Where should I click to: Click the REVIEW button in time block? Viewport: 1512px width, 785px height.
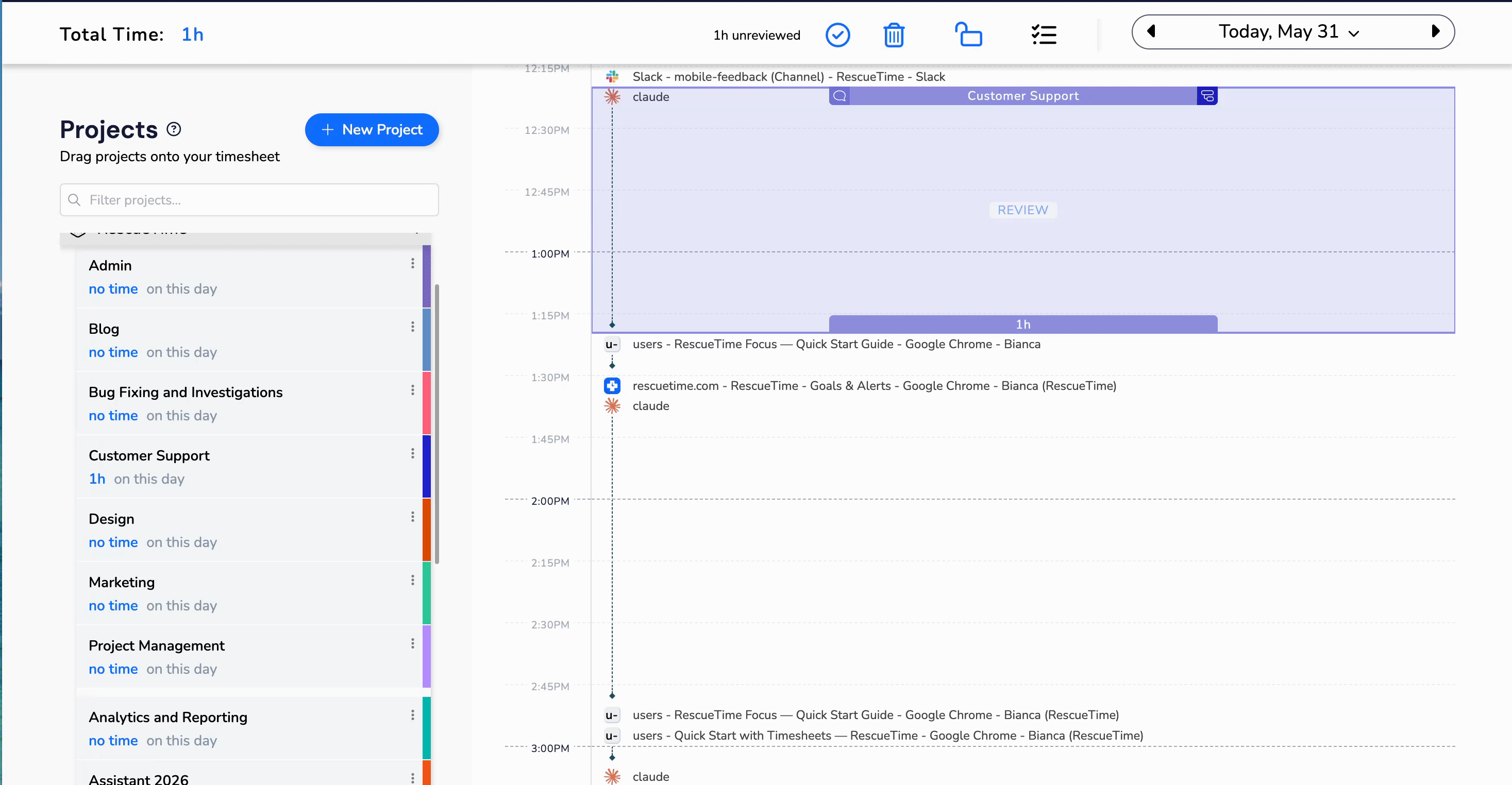tap(1022, 210)
